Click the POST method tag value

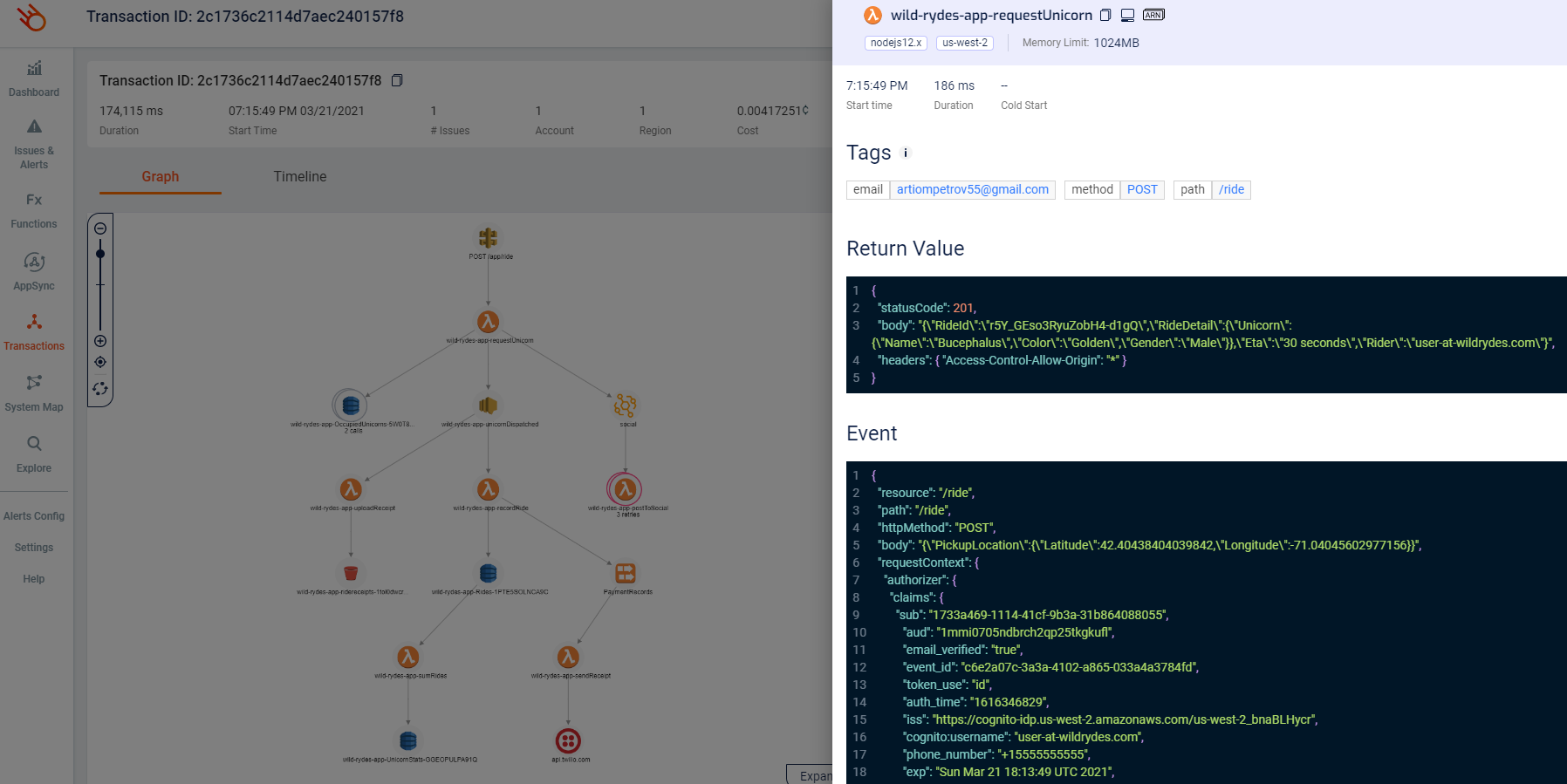point(1142,189)
